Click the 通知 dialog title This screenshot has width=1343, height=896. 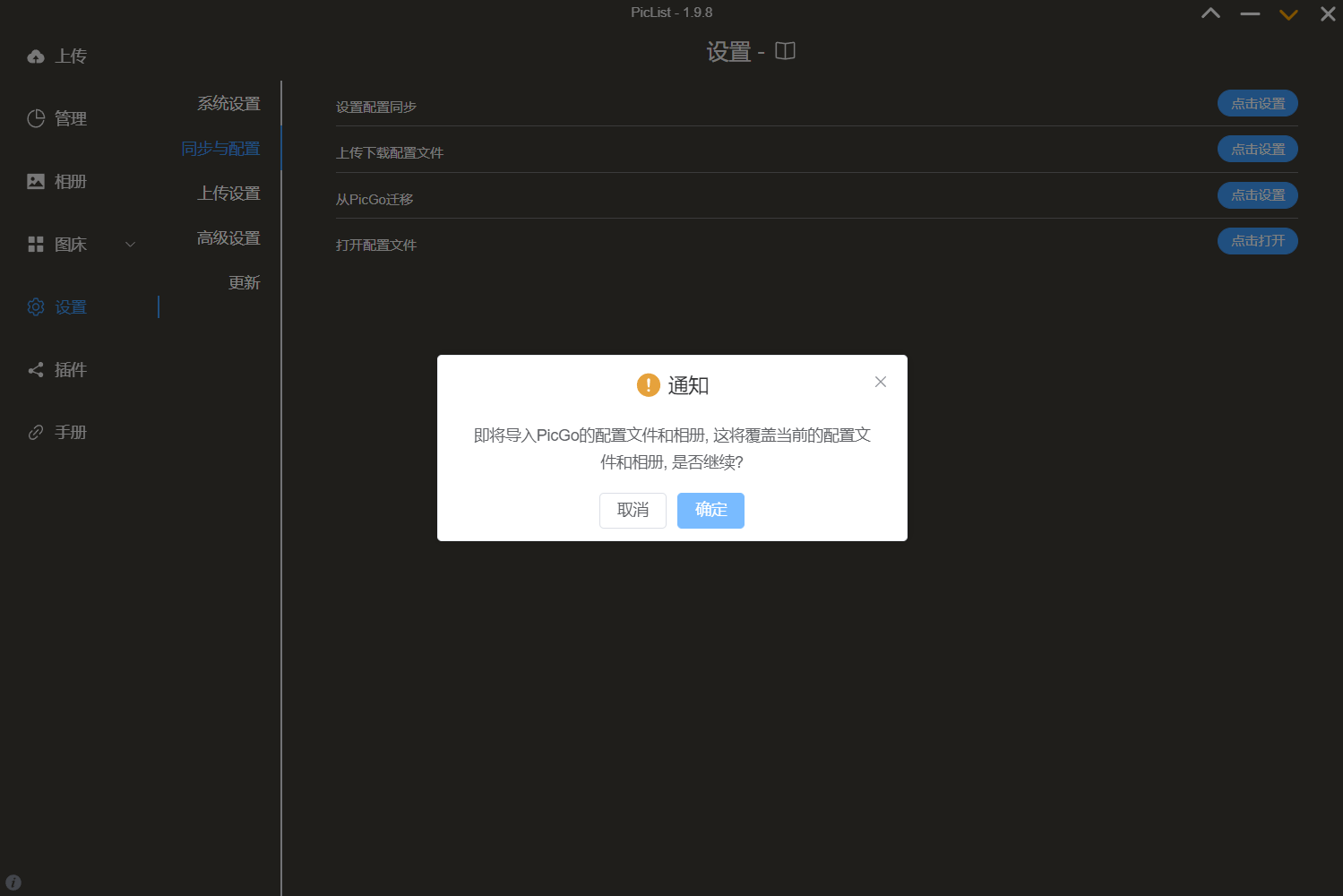click(688, 385)
